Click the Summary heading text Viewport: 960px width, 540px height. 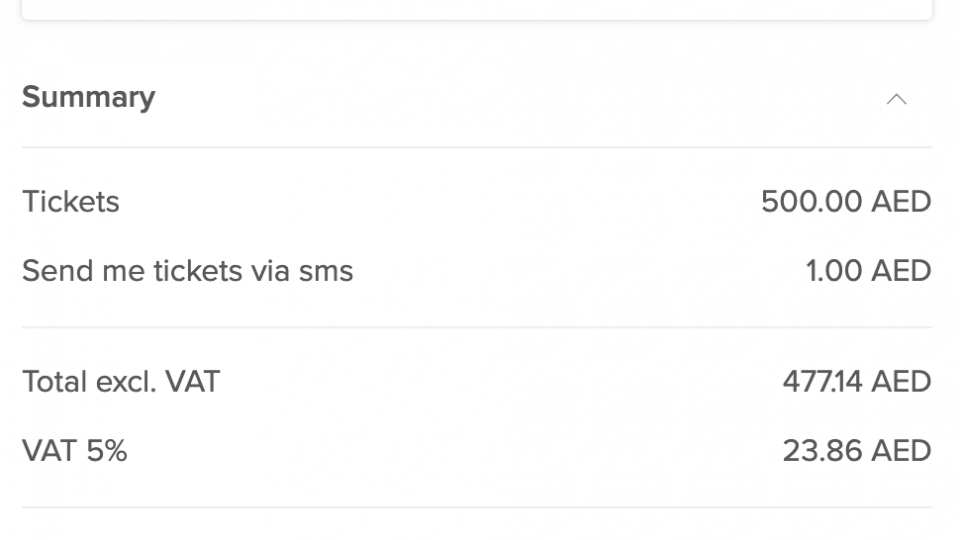point(88,97)
